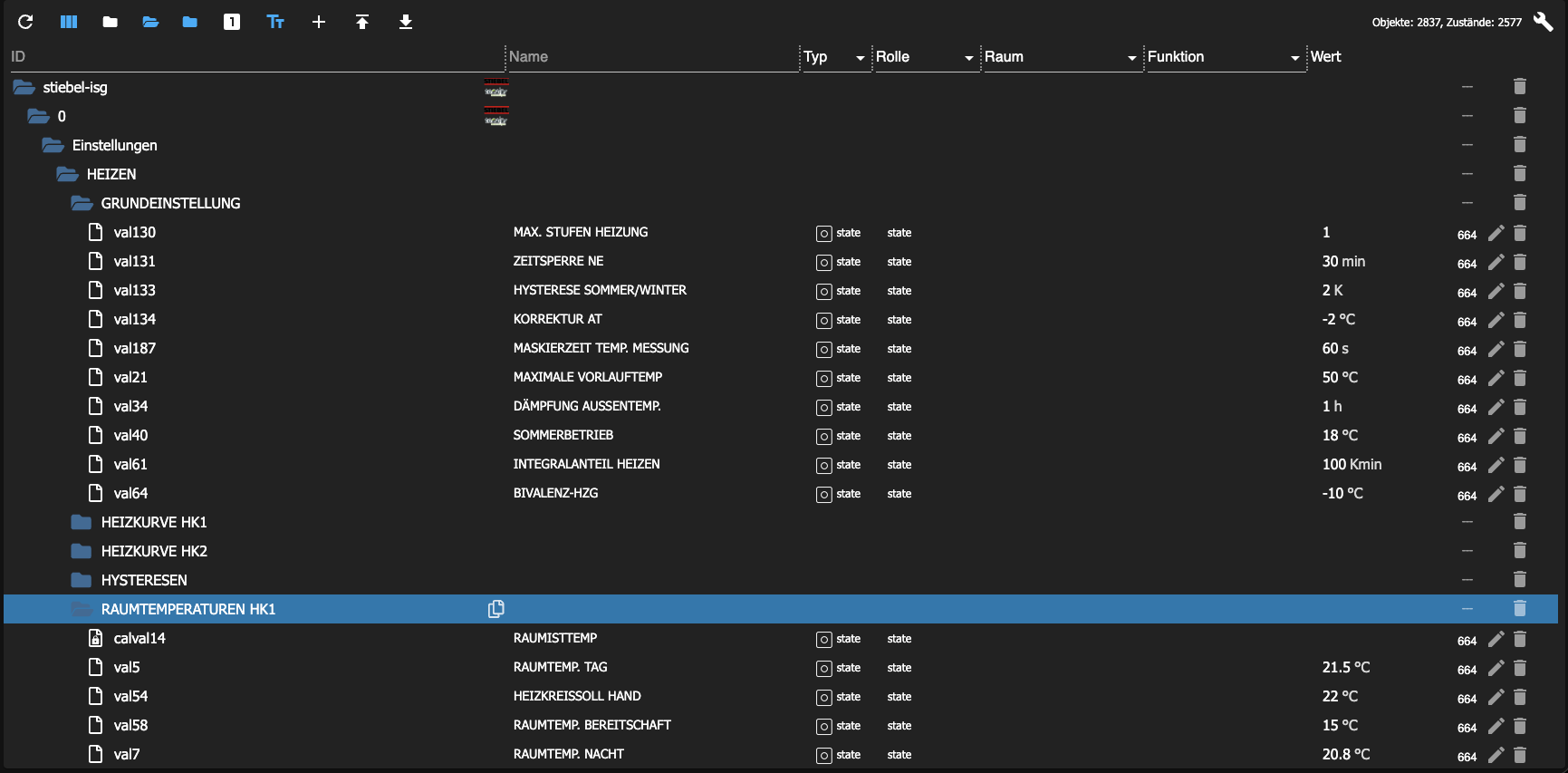
Task: Click pencil icon for val21 row
Action: tap(1496, 378)
